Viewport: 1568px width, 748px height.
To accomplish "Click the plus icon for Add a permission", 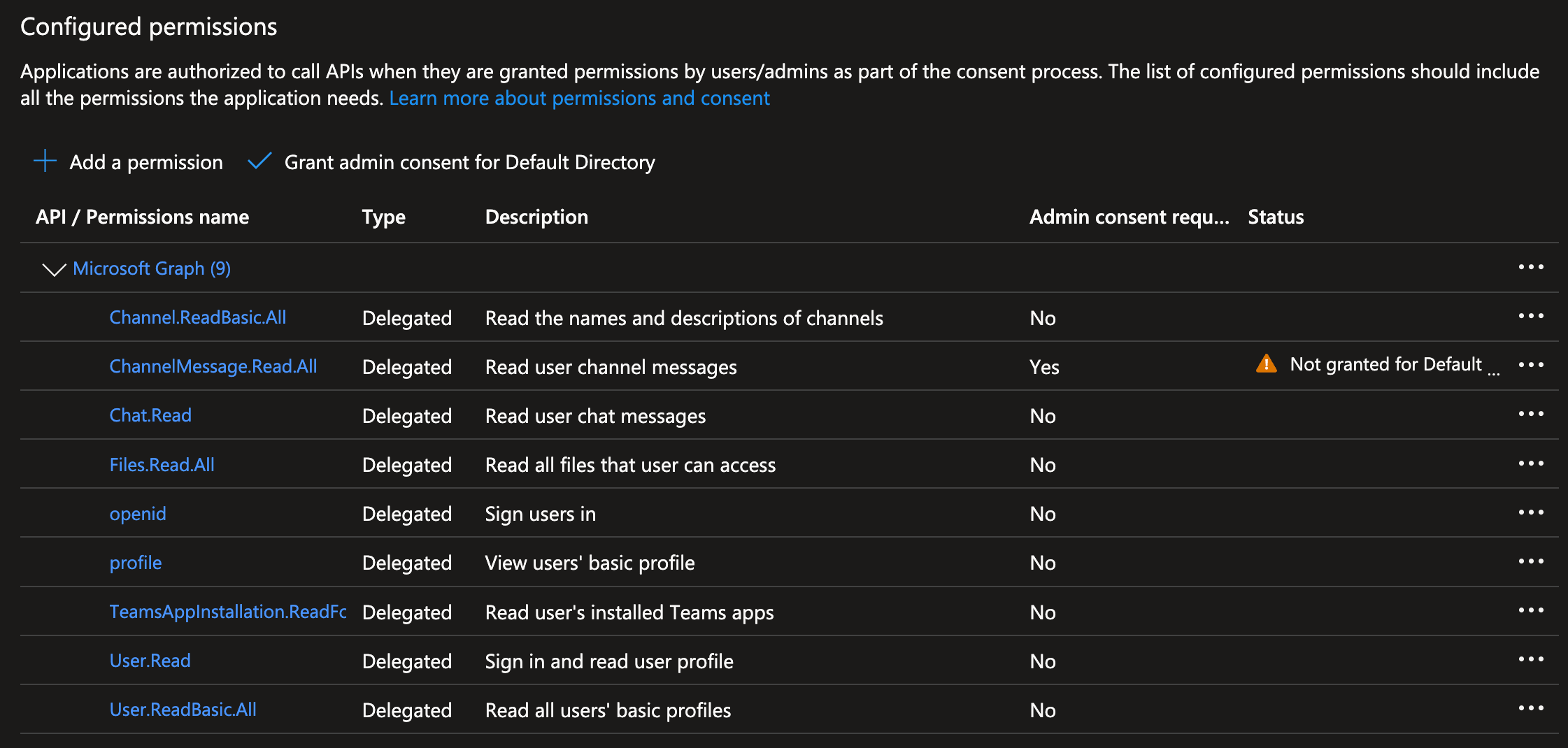I will pos(45,161).
